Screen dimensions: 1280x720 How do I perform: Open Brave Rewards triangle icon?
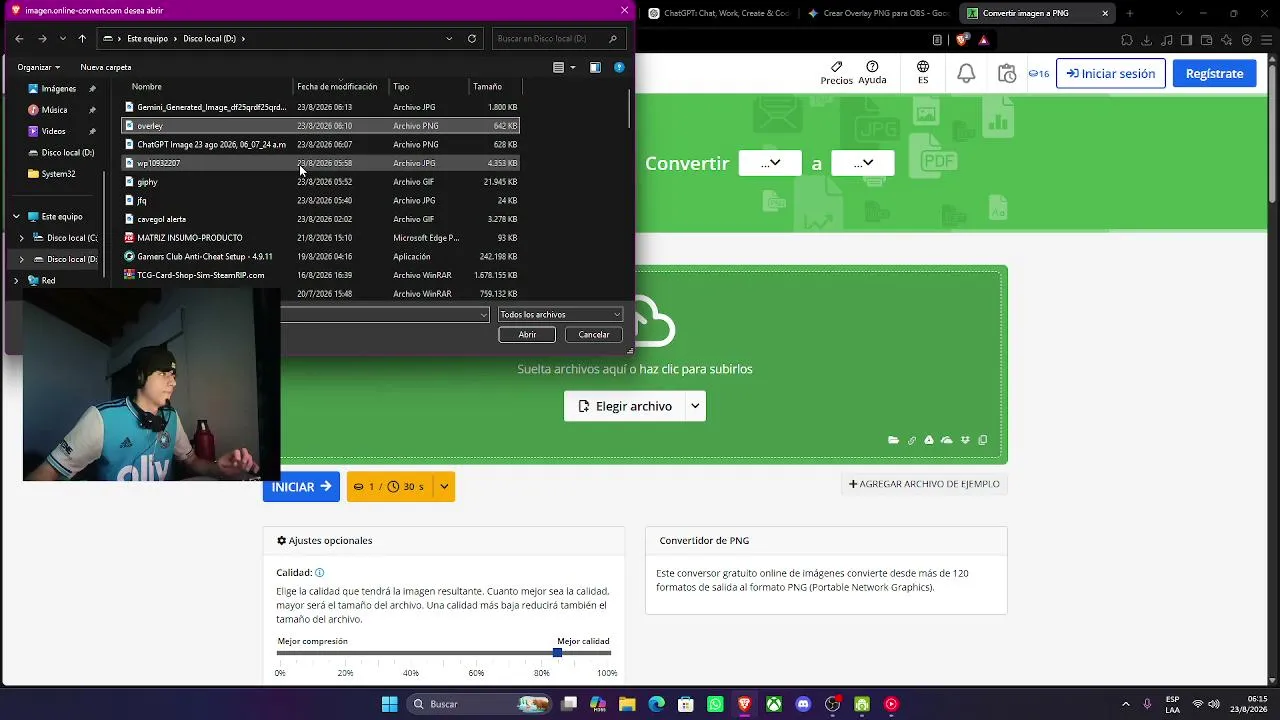coord(984,40)
